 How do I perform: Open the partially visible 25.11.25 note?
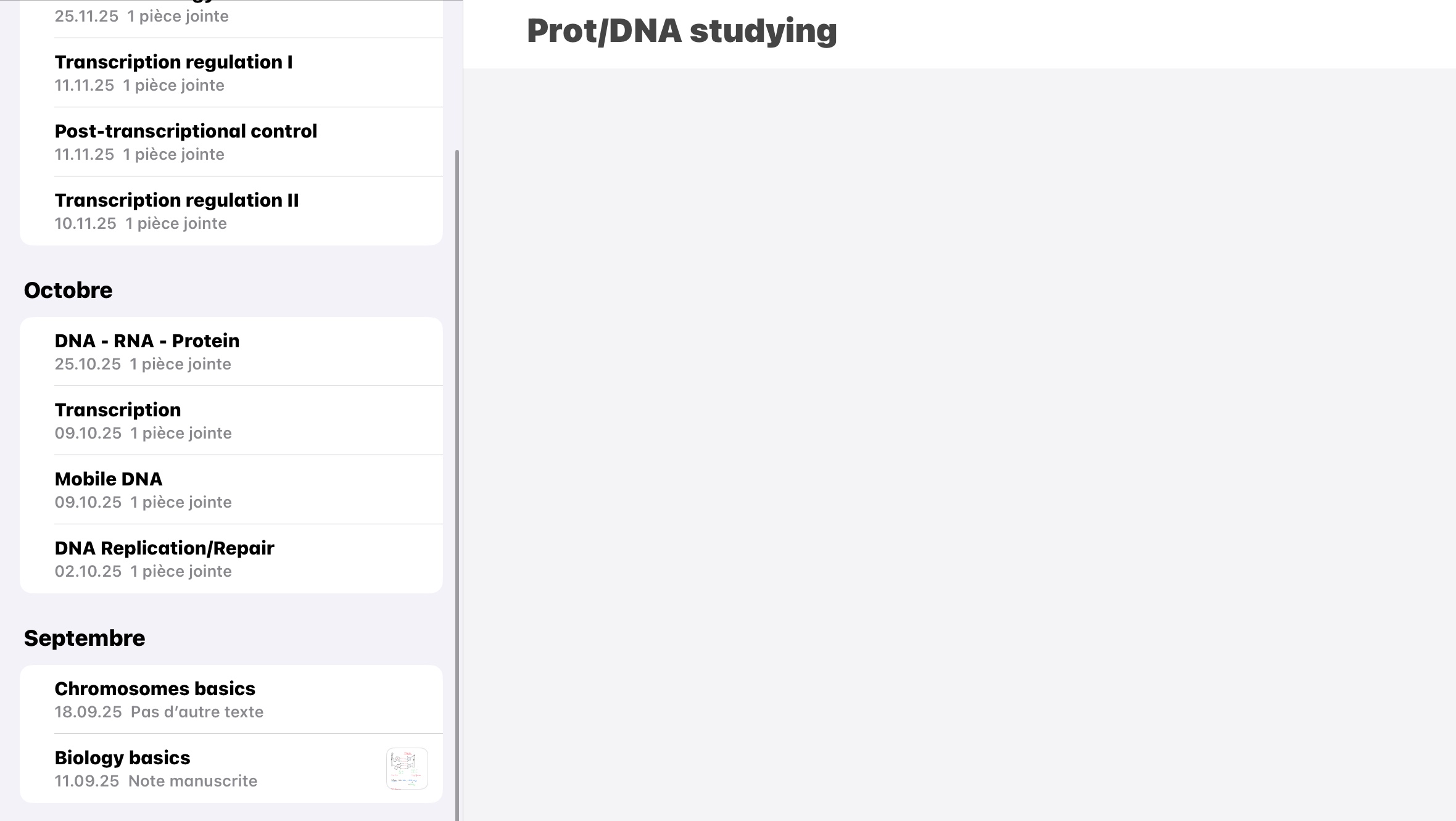(x=141, y=16)
